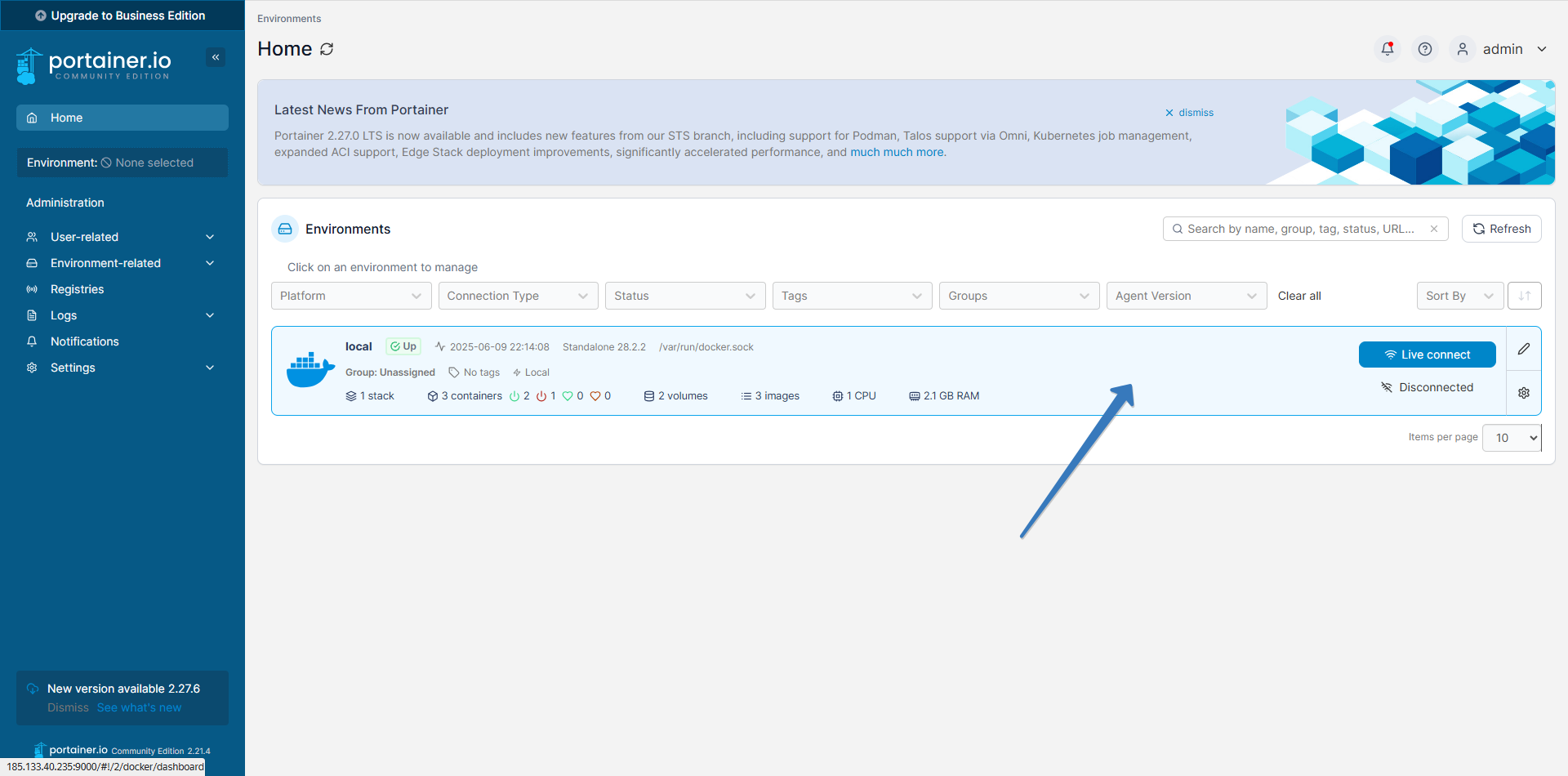
Task: Open the Platform filter dropdown
Action: [x=350, y=296]
